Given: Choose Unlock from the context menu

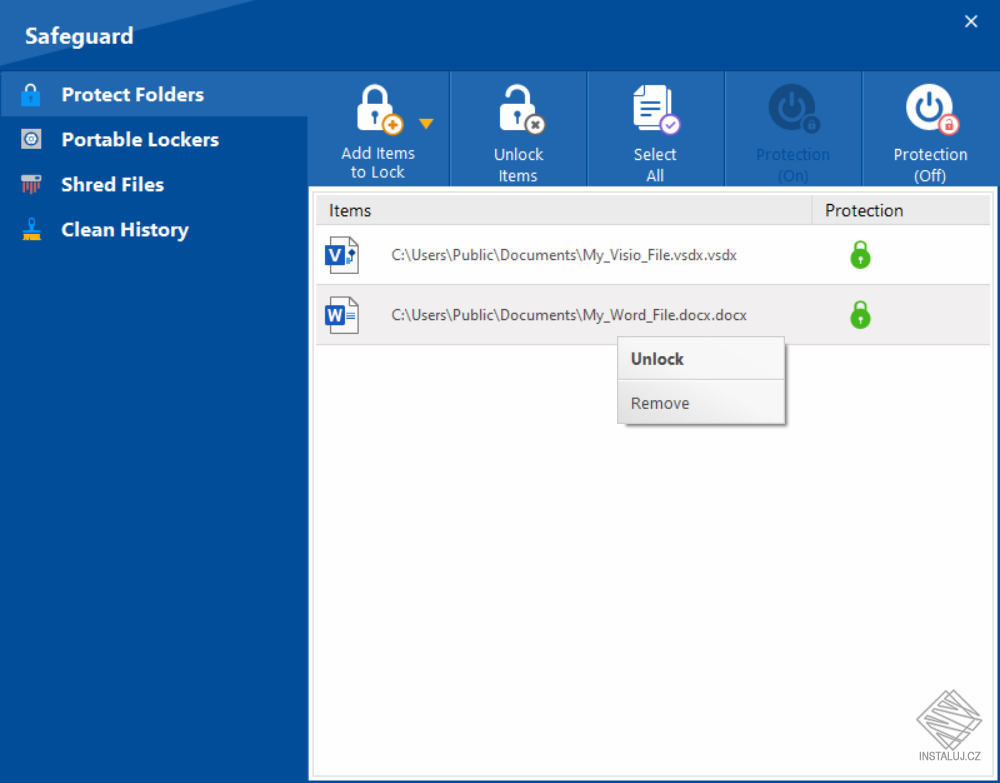Looking at the screenshot, I should point(657,358).
